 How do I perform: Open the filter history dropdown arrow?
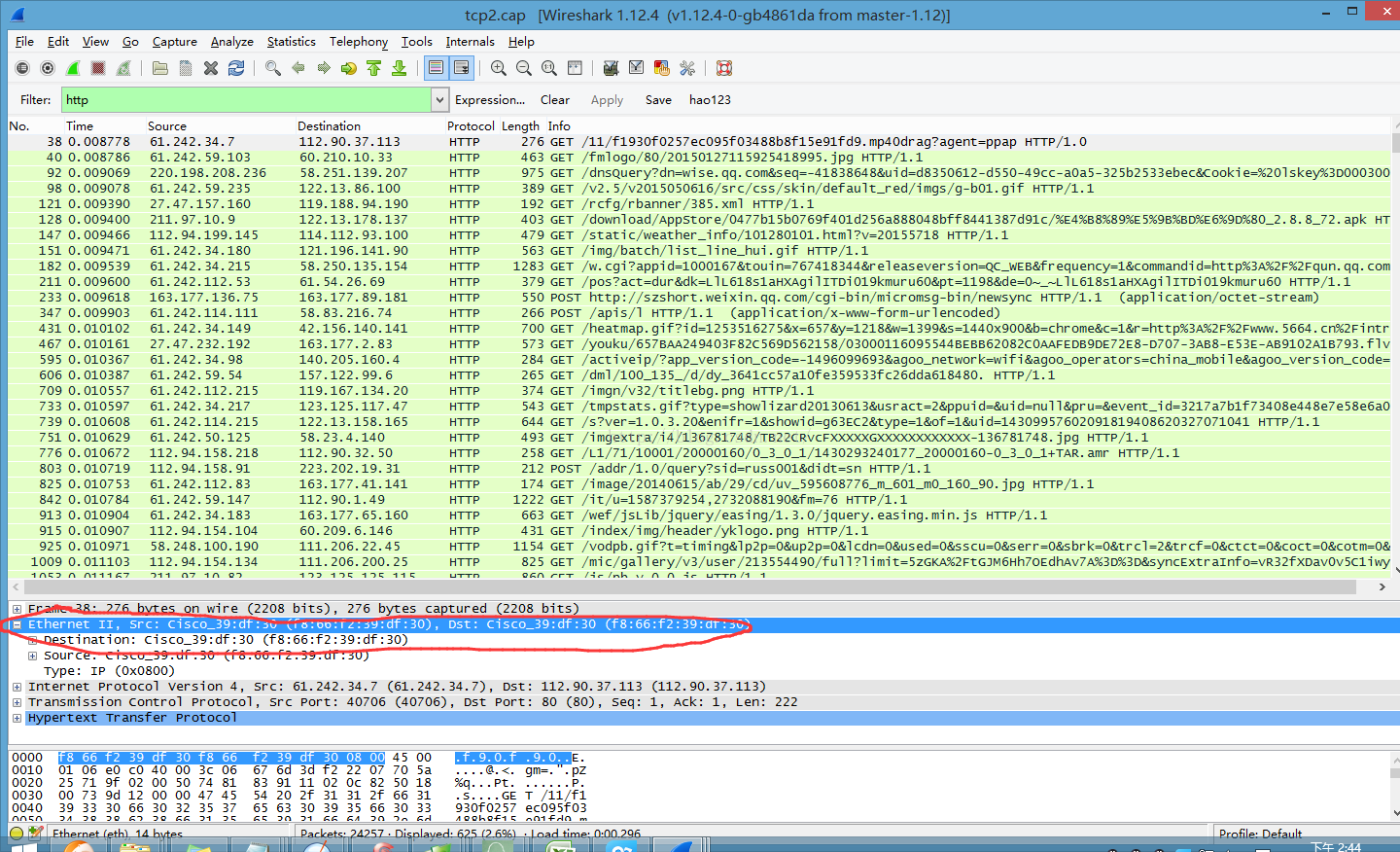[x=439, y=100]
